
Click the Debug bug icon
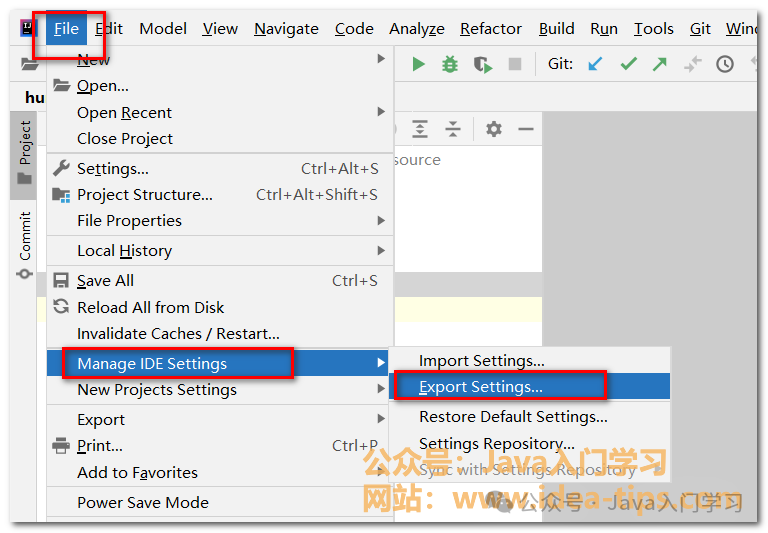450,64
